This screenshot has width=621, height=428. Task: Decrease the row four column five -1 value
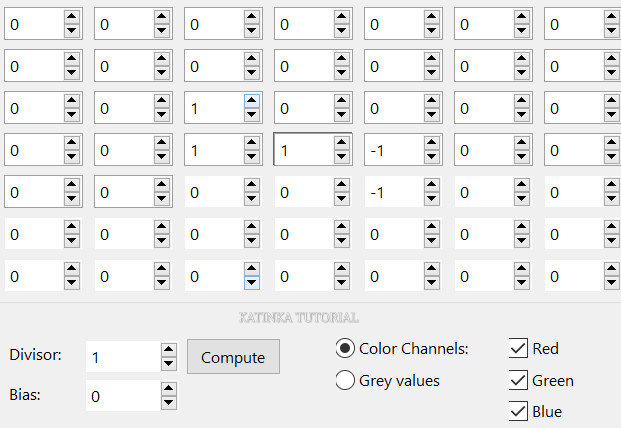coord(431,157)
